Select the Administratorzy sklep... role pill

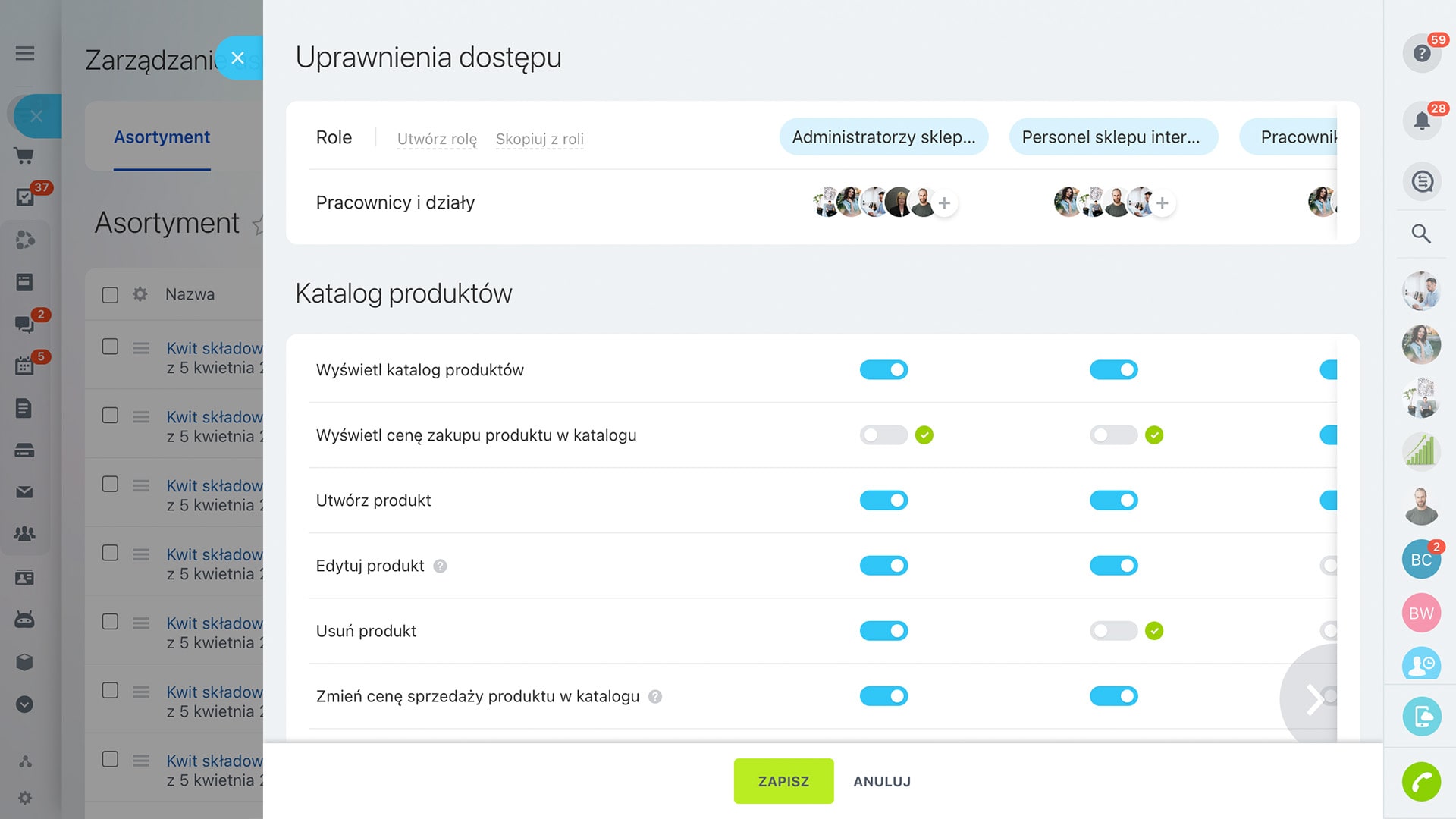(x=883, y=137)
